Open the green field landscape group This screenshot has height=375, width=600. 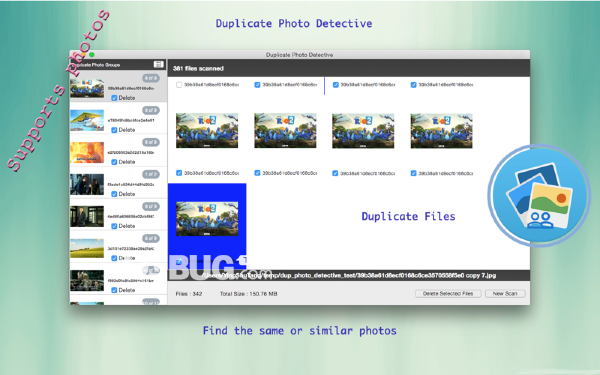[x=118, y=247]
